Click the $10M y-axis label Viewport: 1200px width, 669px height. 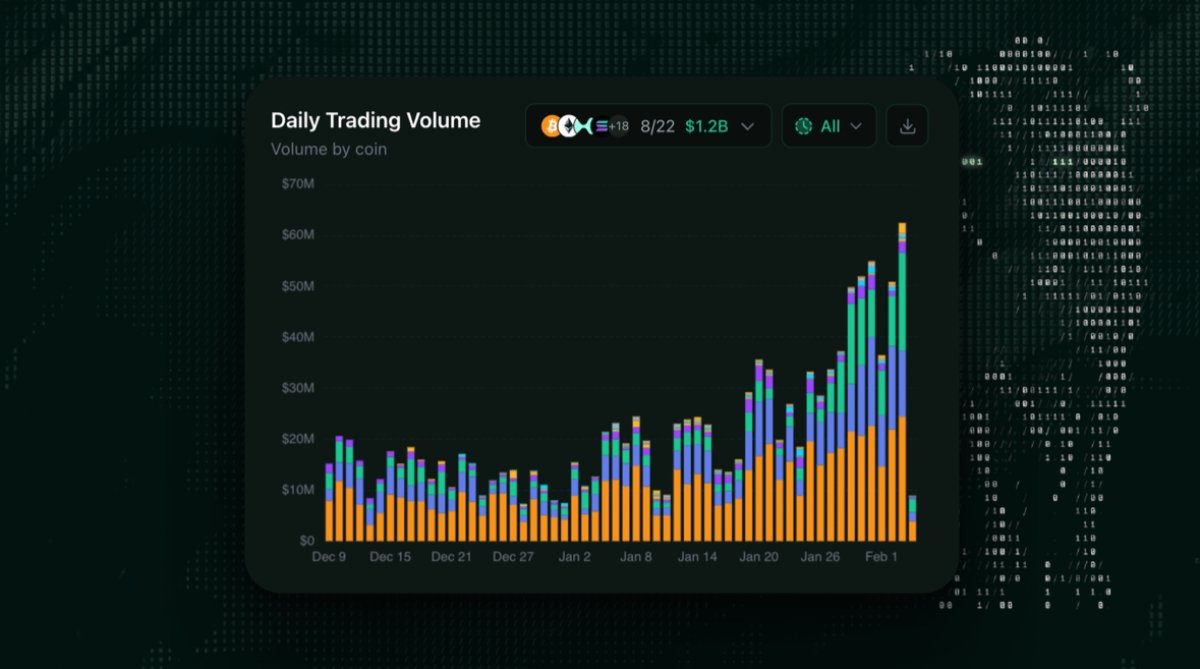298,490
